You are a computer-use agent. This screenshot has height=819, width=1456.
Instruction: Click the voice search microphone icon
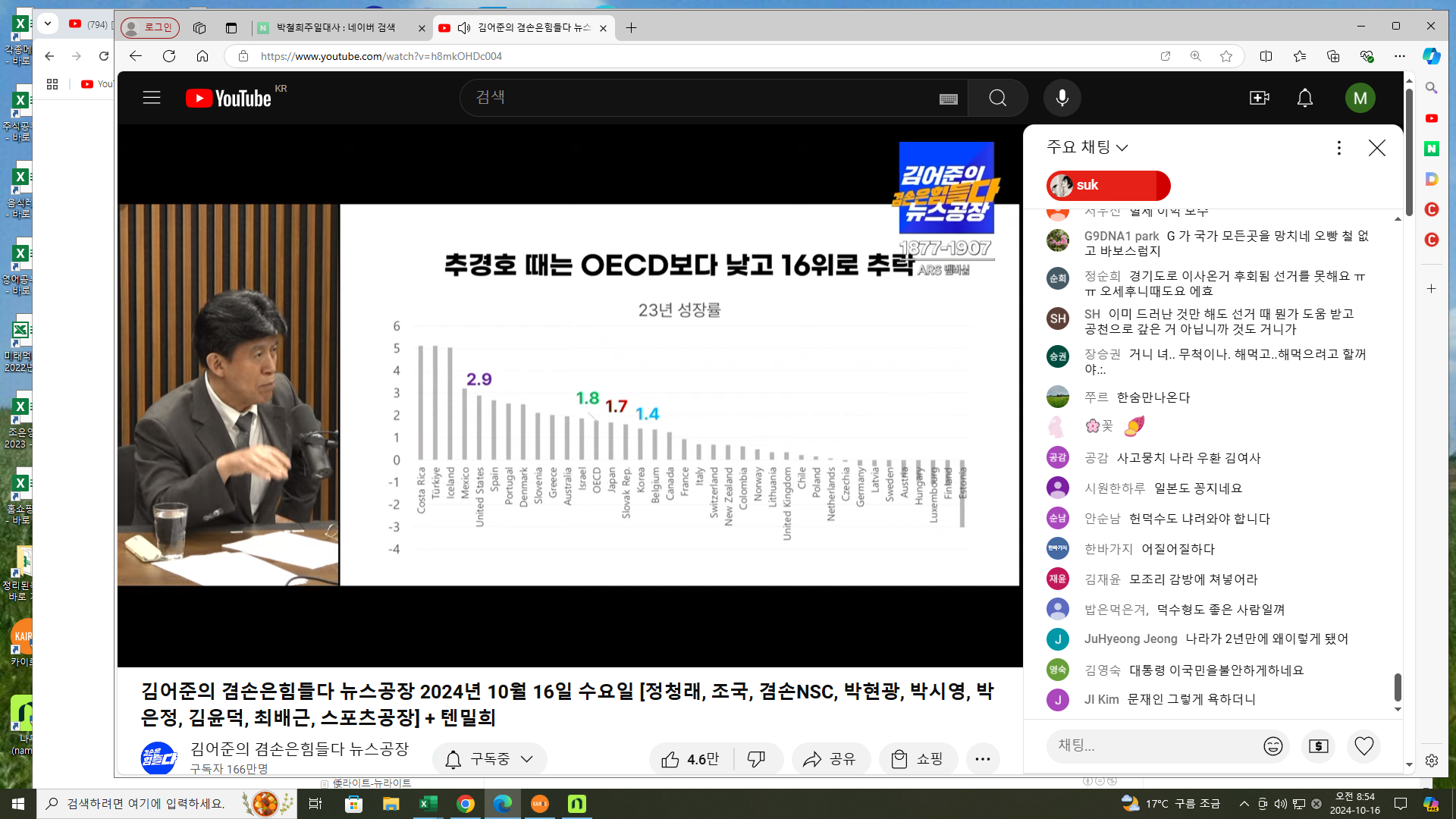[x=1062, y=98]
